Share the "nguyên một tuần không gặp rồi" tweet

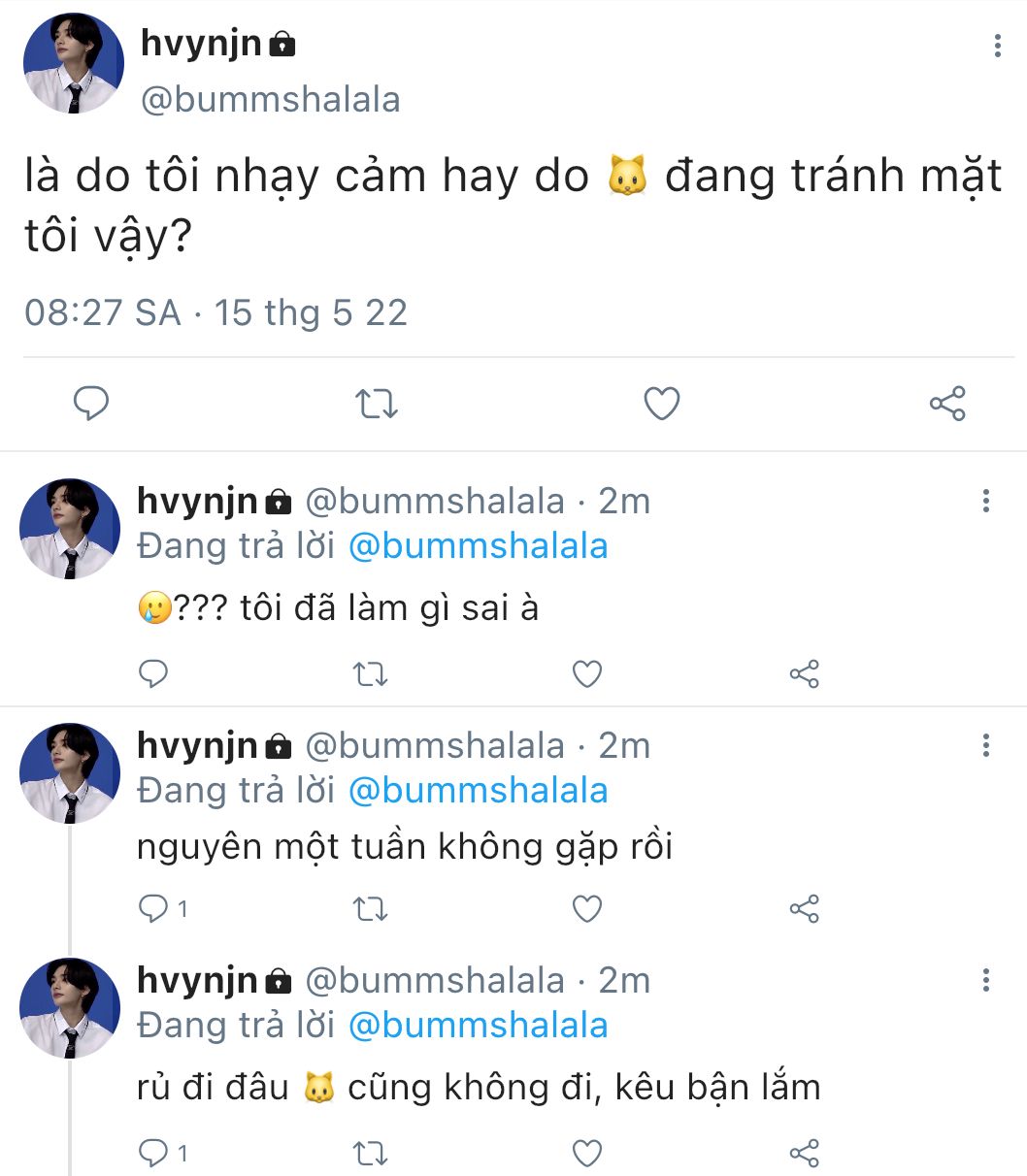(804, 909)
